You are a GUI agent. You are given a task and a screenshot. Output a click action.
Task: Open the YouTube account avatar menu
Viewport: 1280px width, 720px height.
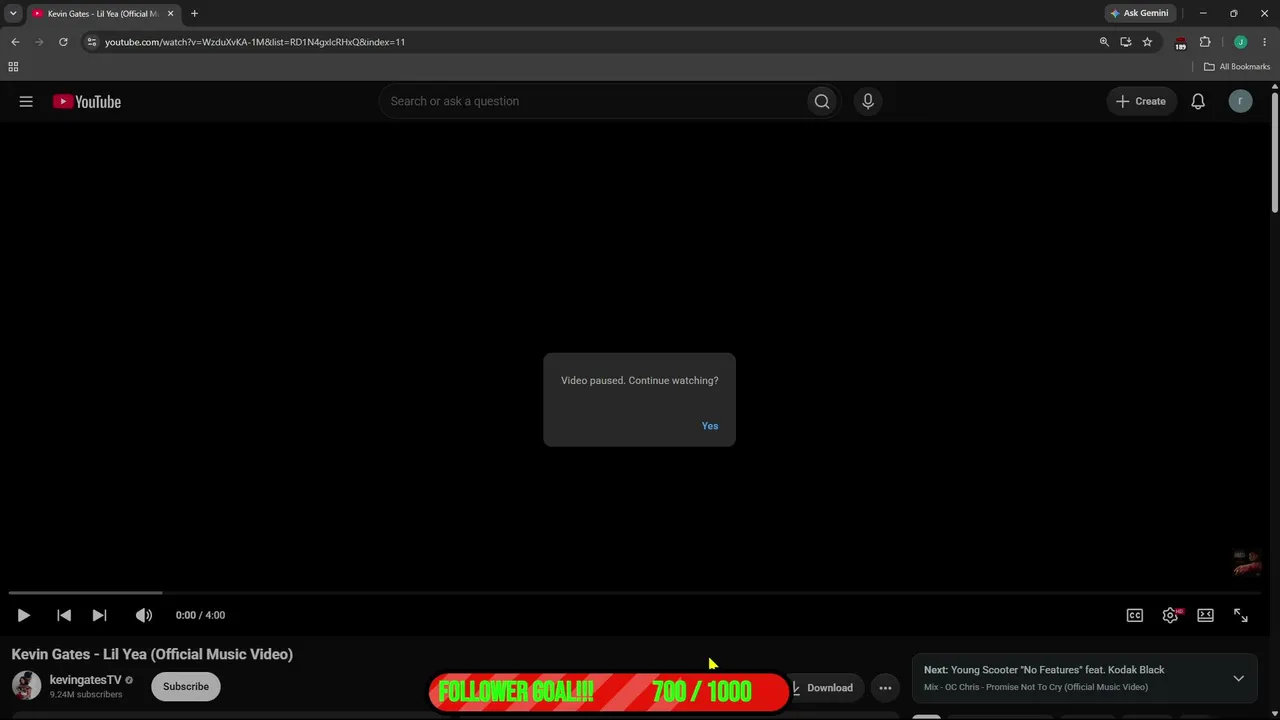tap(1240, 101)
